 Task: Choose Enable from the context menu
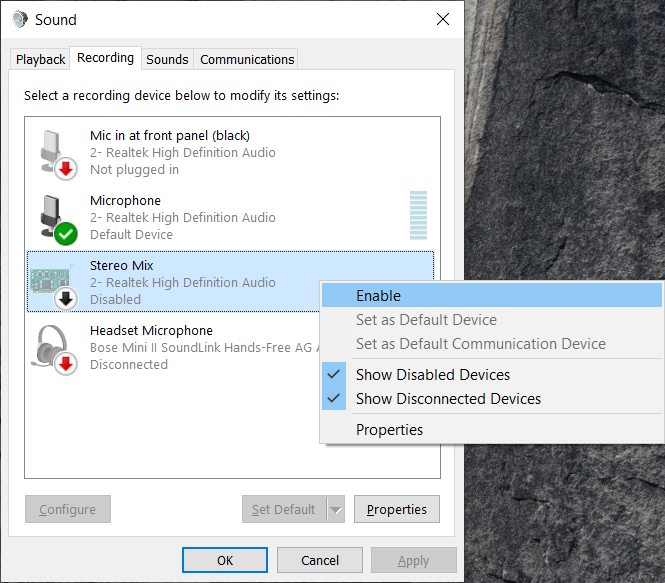pos(378,296)
